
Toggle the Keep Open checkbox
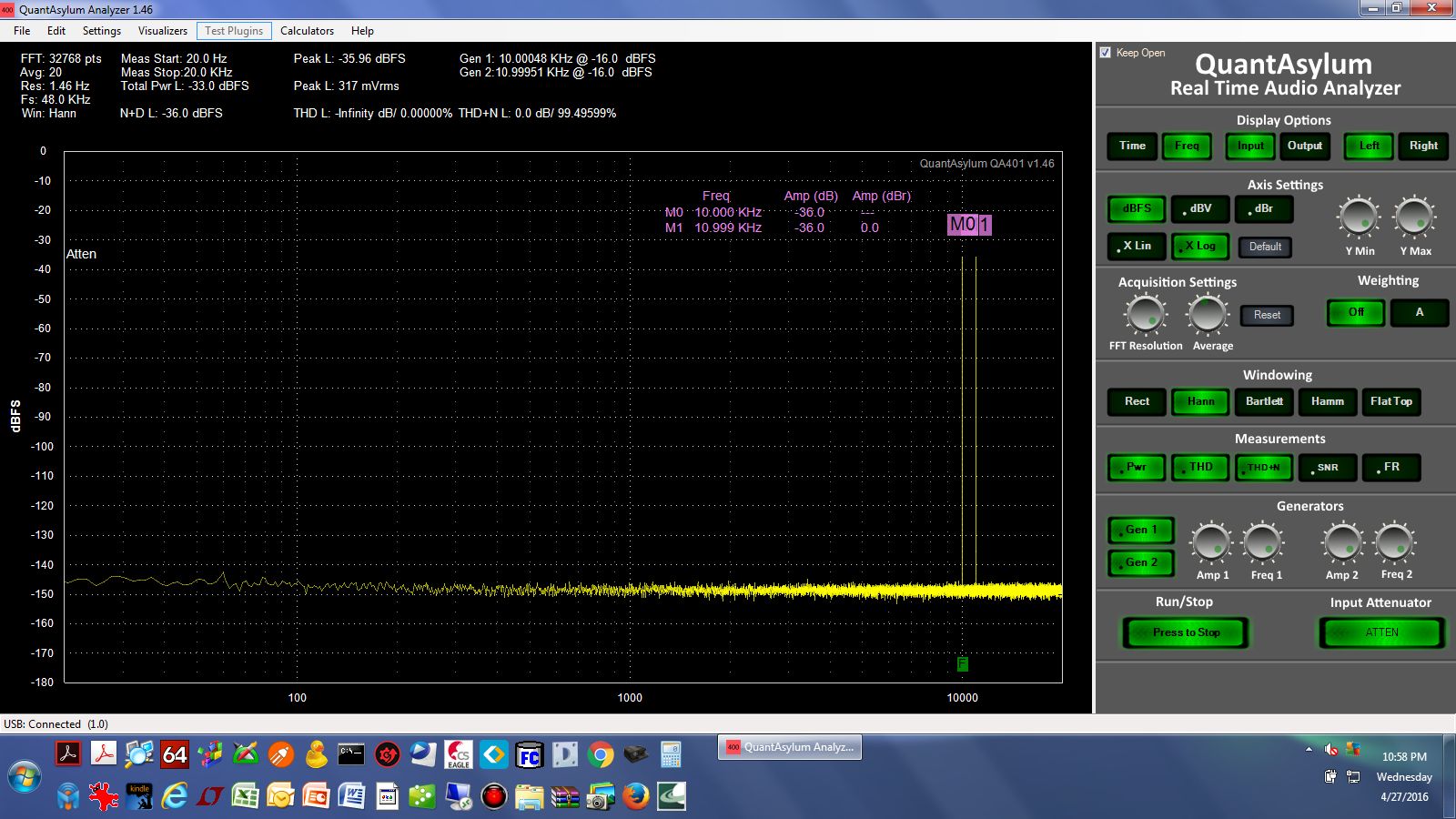coord(1105,53)
